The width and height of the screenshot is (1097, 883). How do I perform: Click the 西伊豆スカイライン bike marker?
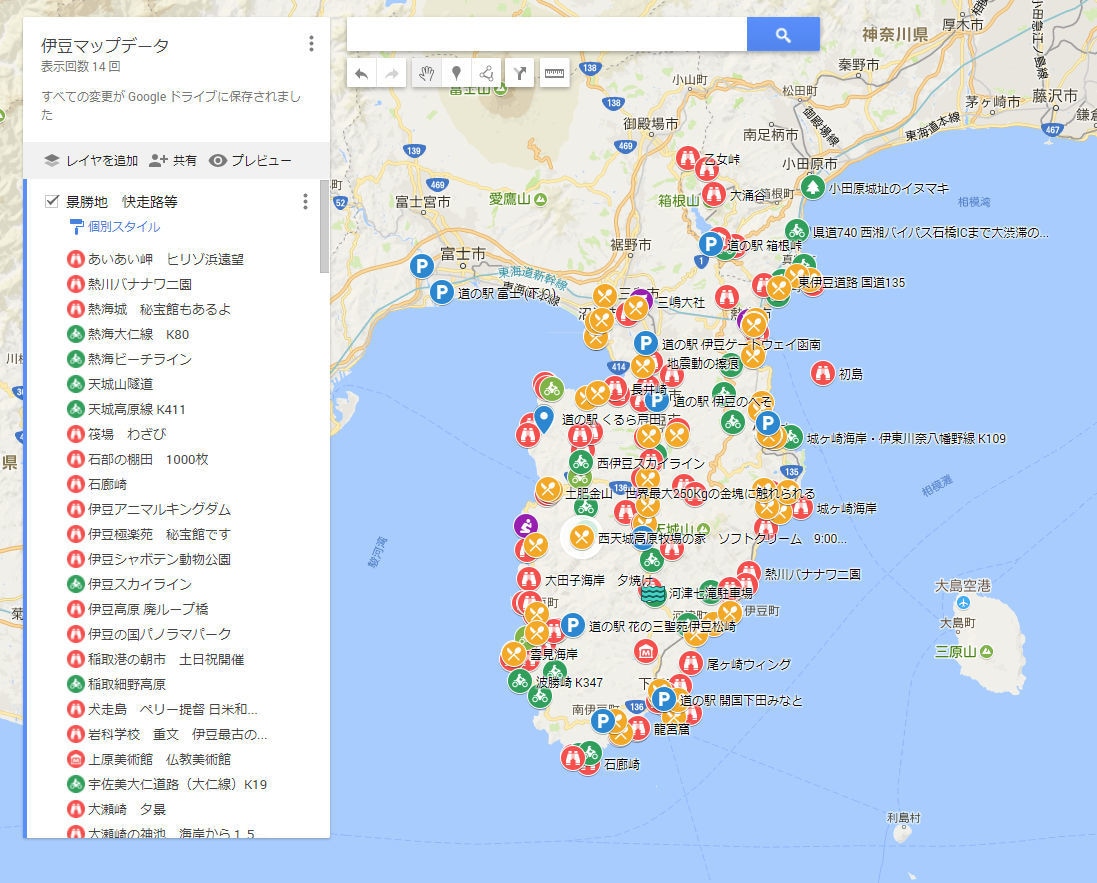[x=581, y=462]
